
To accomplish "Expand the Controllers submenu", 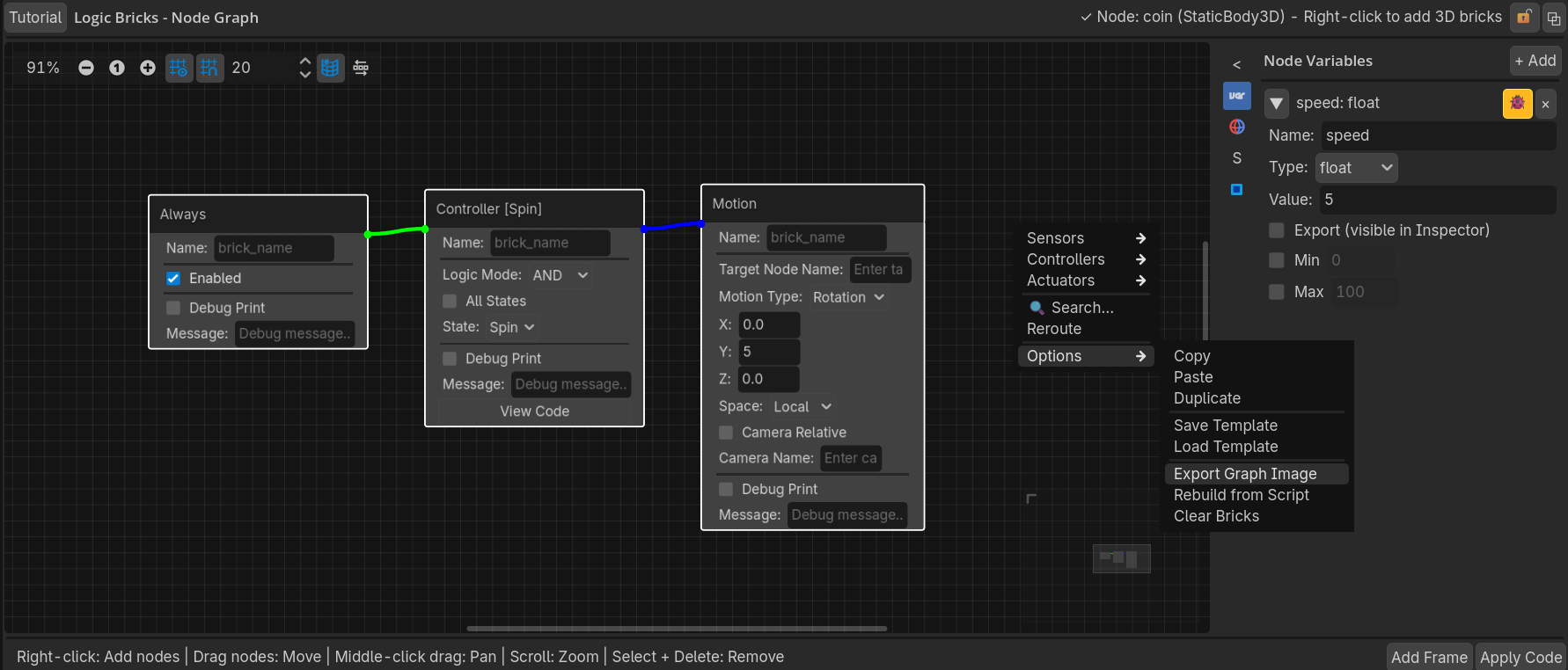I will coord(1086,259).
